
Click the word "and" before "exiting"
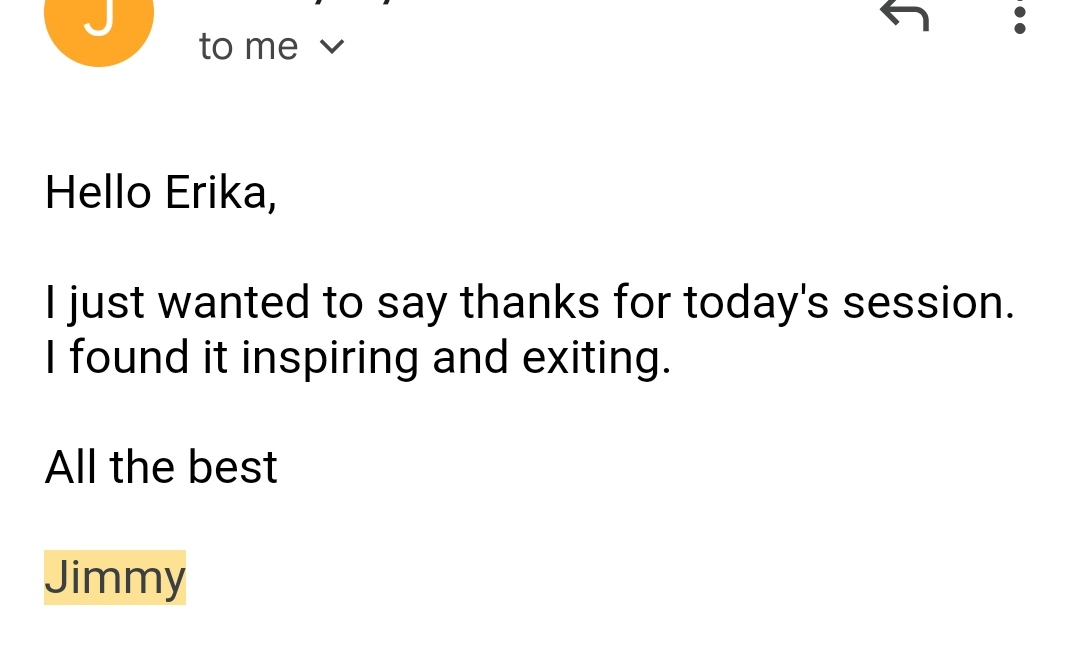coord(471,357)
